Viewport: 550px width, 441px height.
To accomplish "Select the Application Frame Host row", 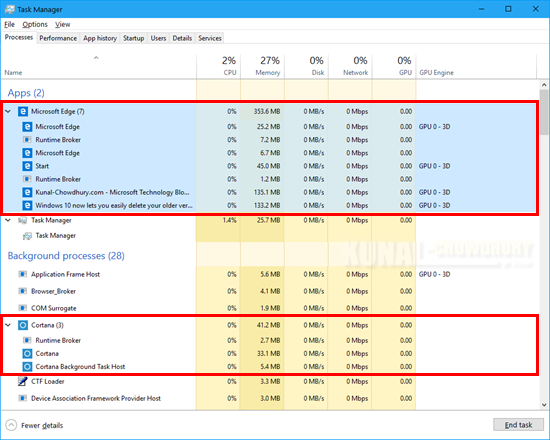I will pyautogui.click(x=269, y=274).
